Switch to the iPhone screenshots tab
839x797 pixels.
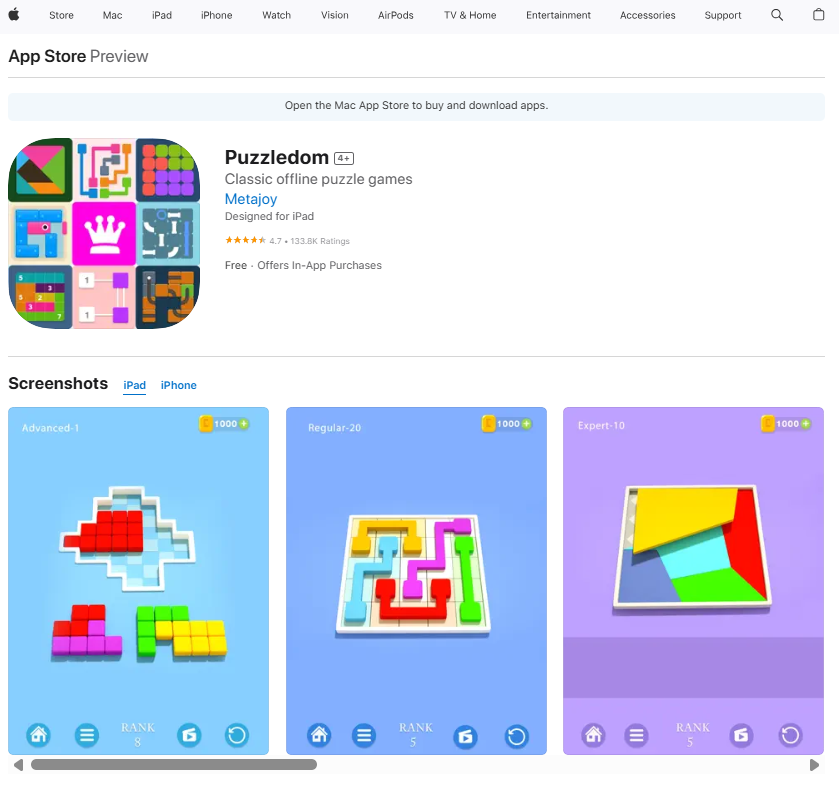(x=179, y=385)
